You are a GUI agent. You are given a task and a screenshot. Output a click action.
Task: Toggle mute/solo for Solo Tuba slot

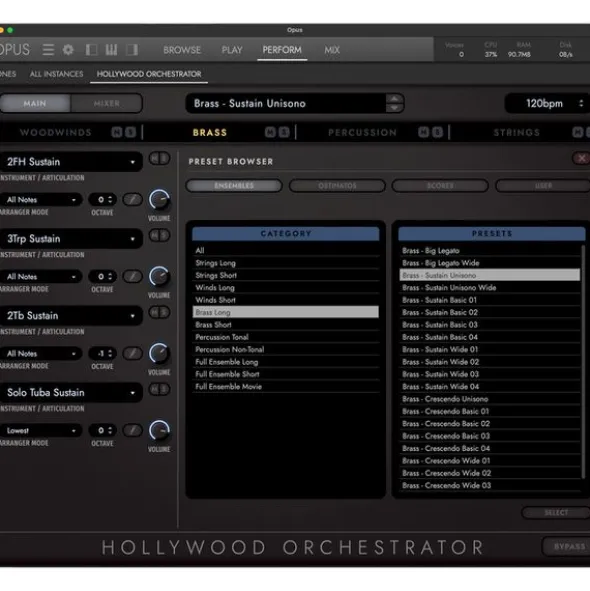coord(159,389)
